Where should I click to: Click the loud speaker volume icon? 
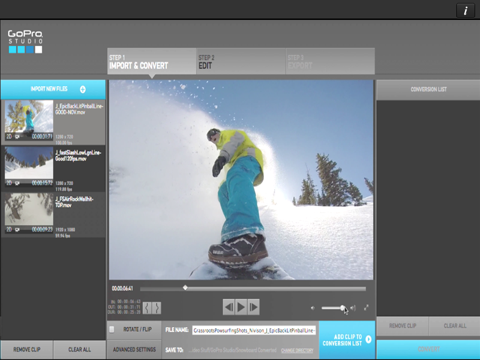353,308
